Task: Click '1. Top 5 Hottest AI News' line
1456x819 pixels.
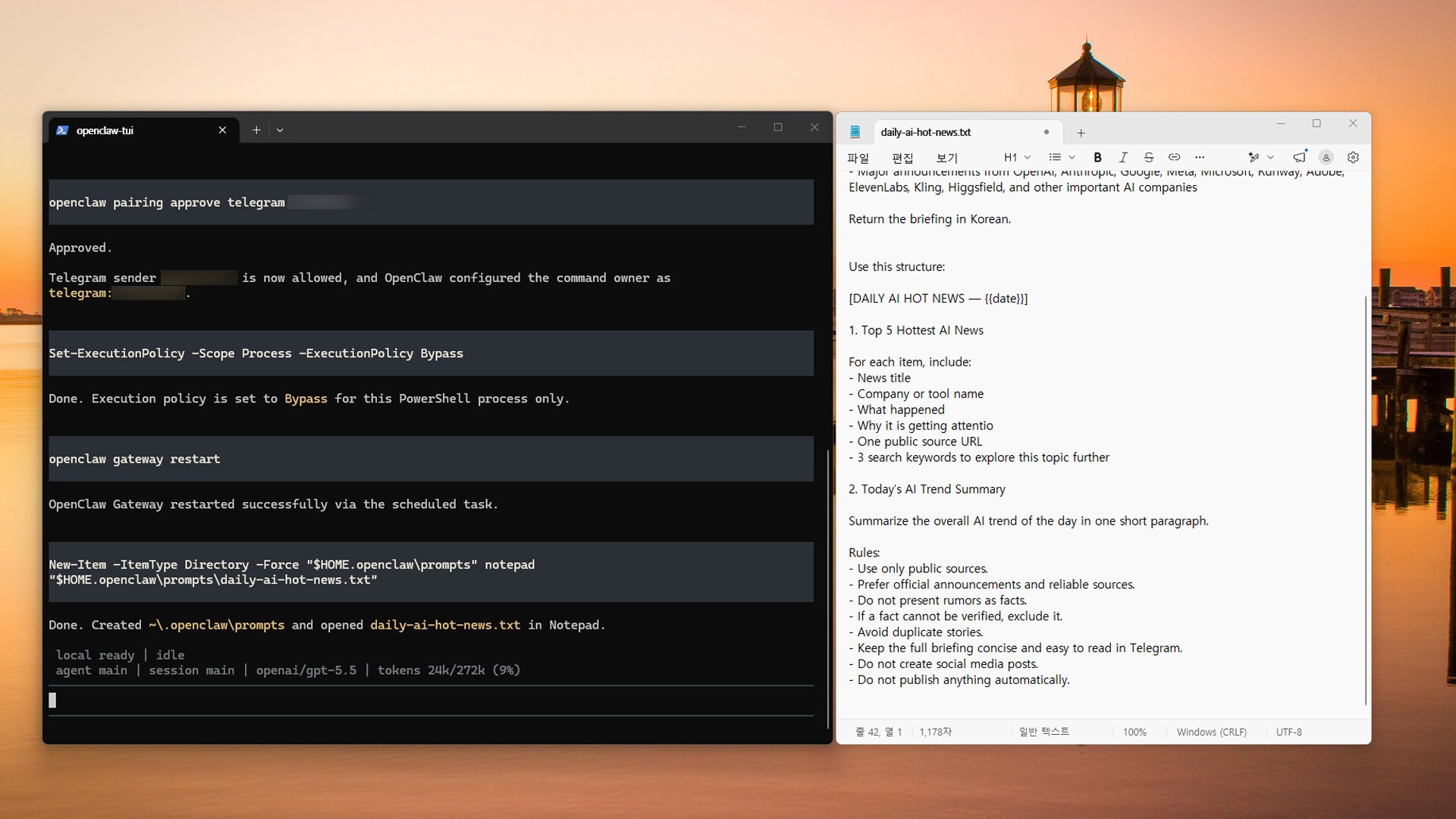Action: point(915,331)
